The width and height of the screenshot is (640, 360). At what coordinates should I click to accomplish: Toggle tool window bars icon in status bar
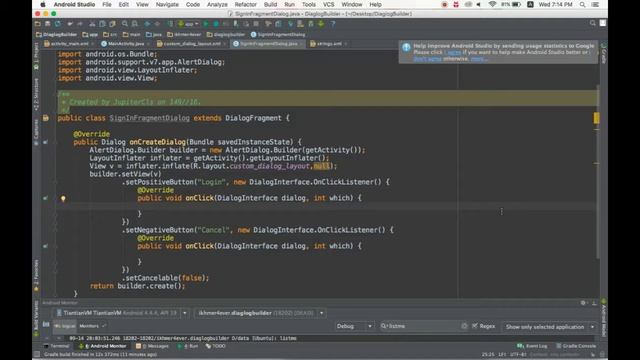pos(37,354)
